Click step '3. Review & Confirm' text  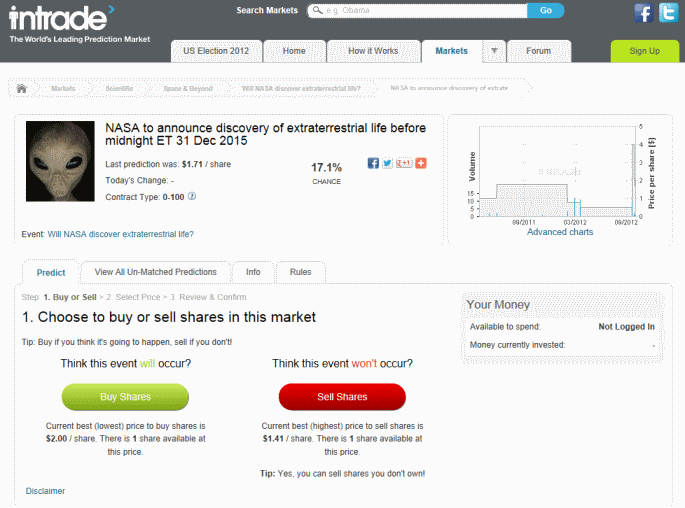pos(208,297)
